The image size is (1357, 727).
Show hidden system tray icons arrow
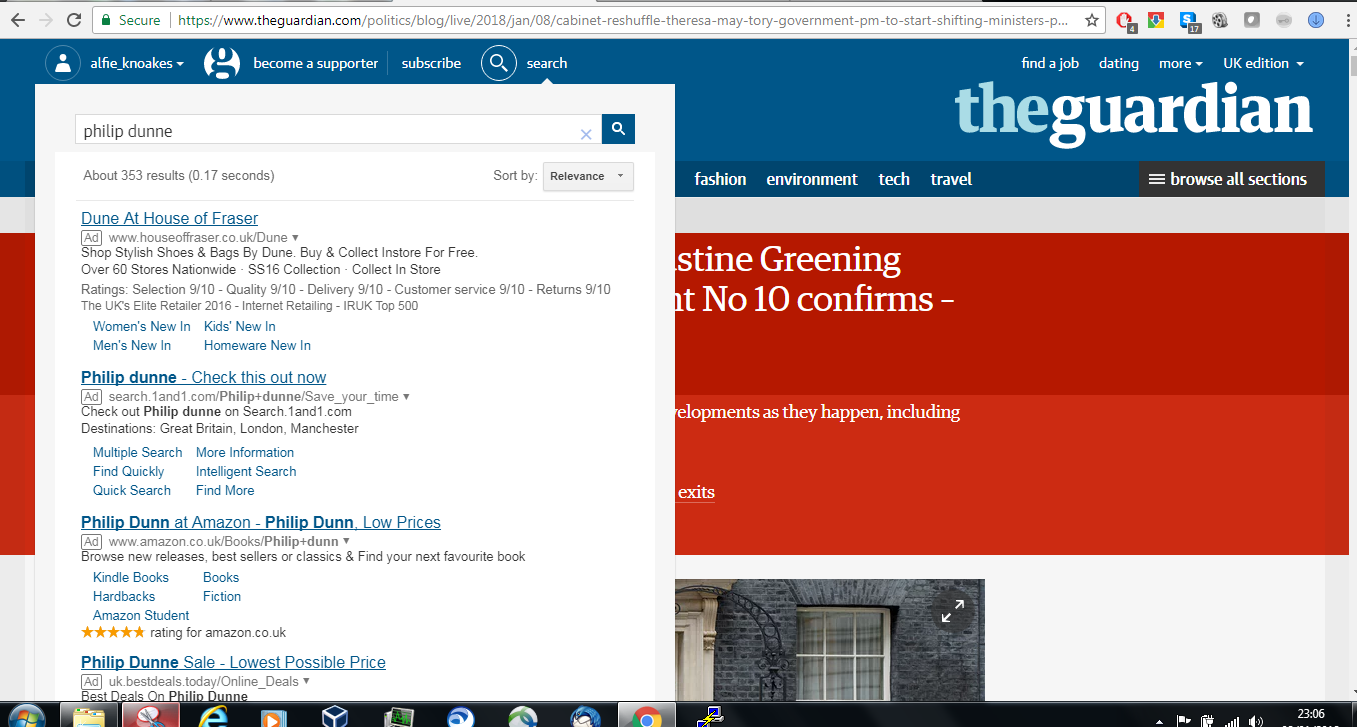click(1158, 720)
